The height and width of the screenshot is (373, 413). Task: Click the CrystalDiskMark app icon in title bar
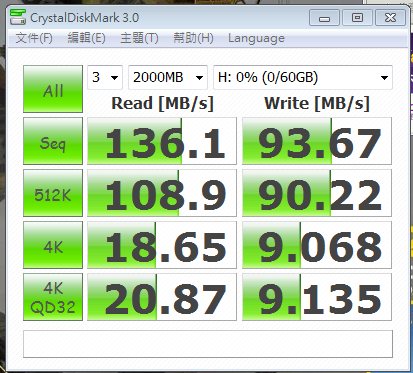point(18,17)
